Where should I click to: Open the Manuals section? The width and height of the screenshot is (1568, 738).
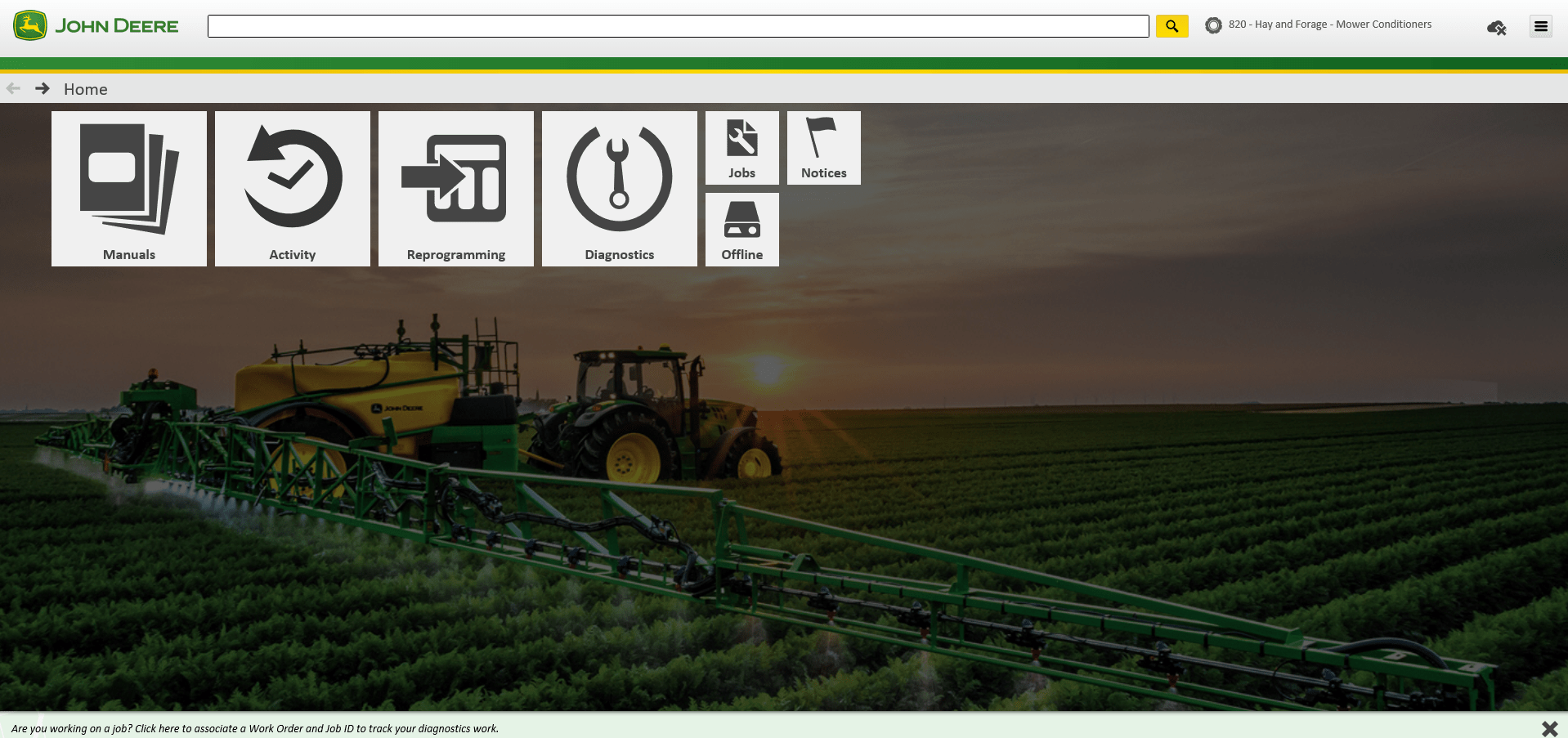pyautogui.click(x=128, y=188)
